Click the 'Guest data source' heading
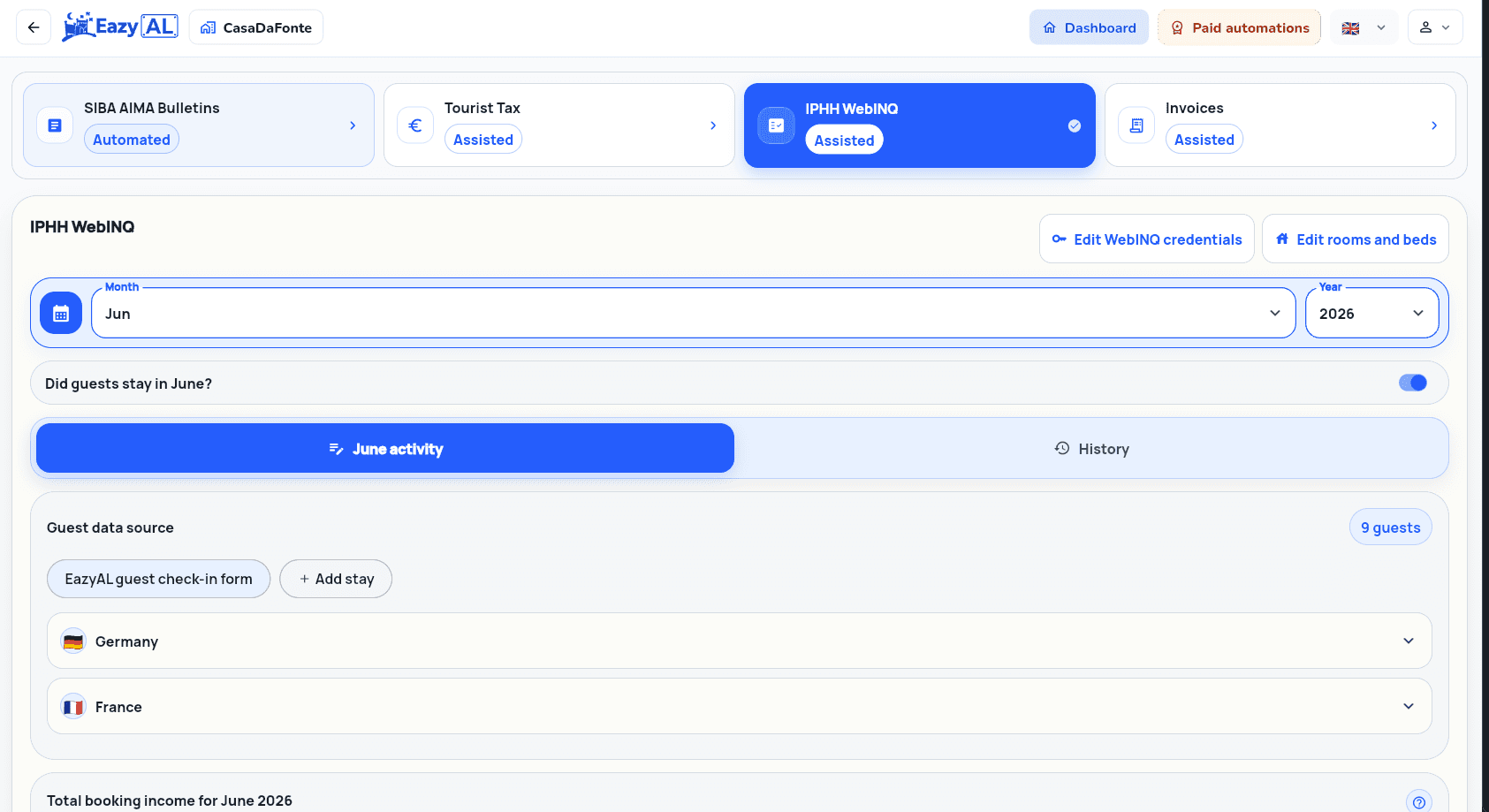 [x=110, y=527]
